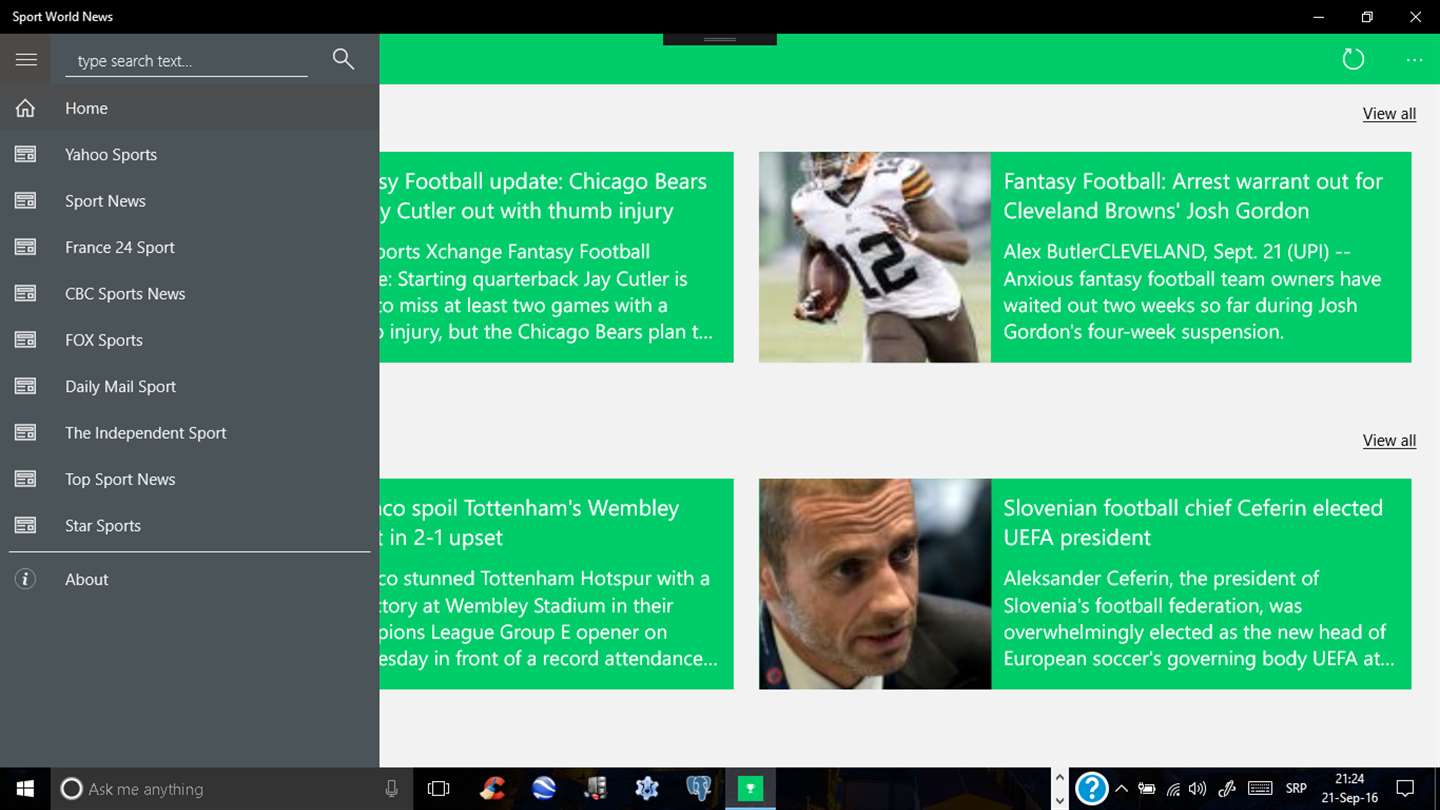Viewport: 1440px width, 810px height.
Task: Focus the 'type search text...' field
Action: click(x=187, y=61)
